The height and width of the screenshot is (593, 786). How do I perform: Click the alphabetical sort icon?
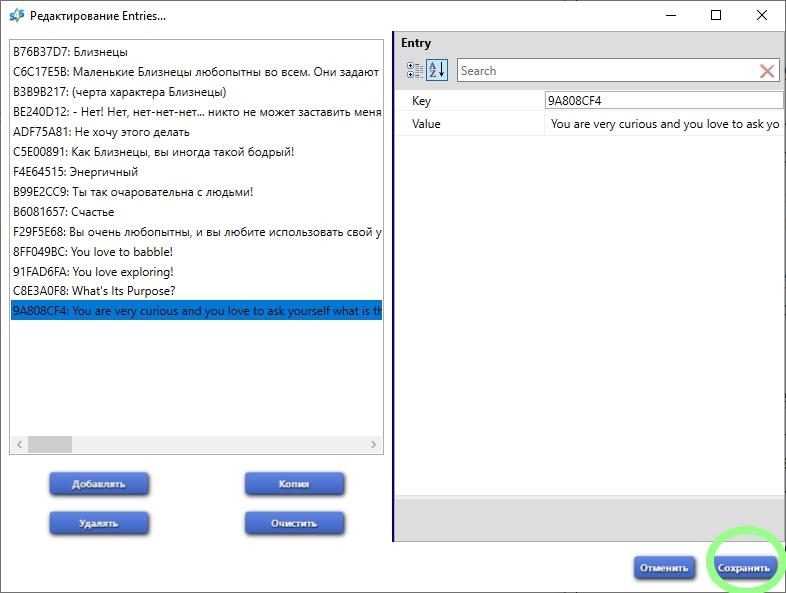437,70
